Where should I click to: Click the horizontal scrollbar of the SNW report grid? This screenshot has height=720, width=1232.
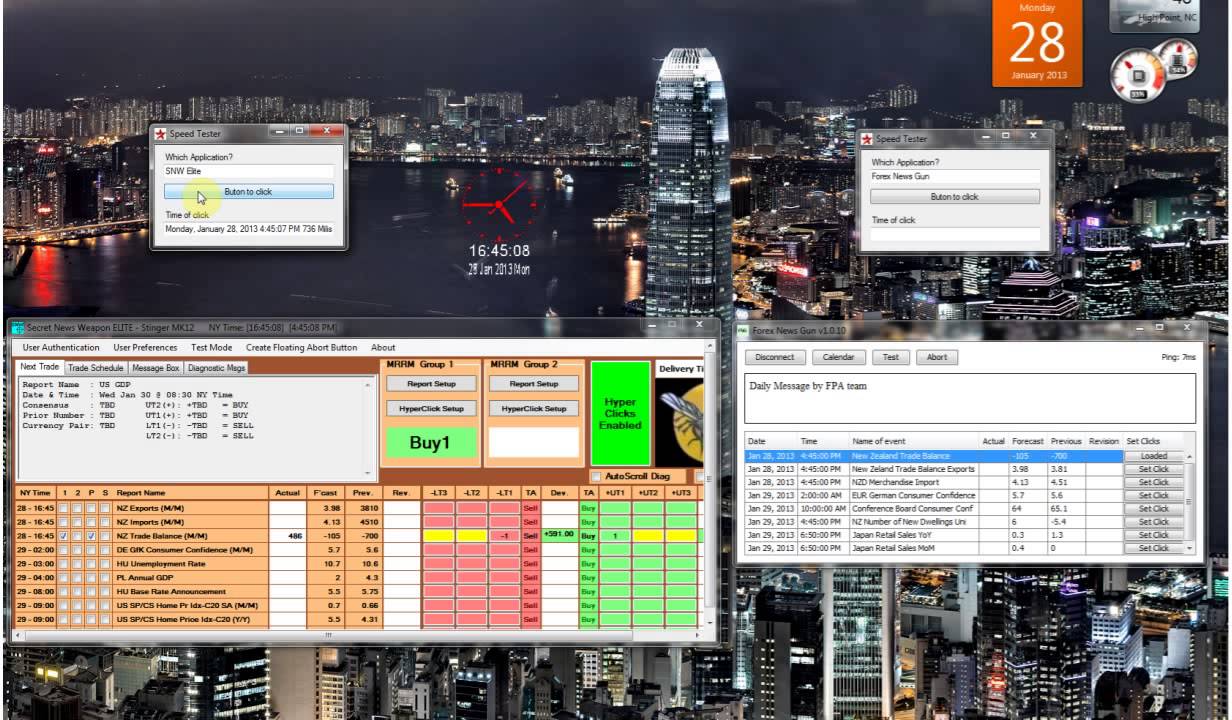point(327,635)
